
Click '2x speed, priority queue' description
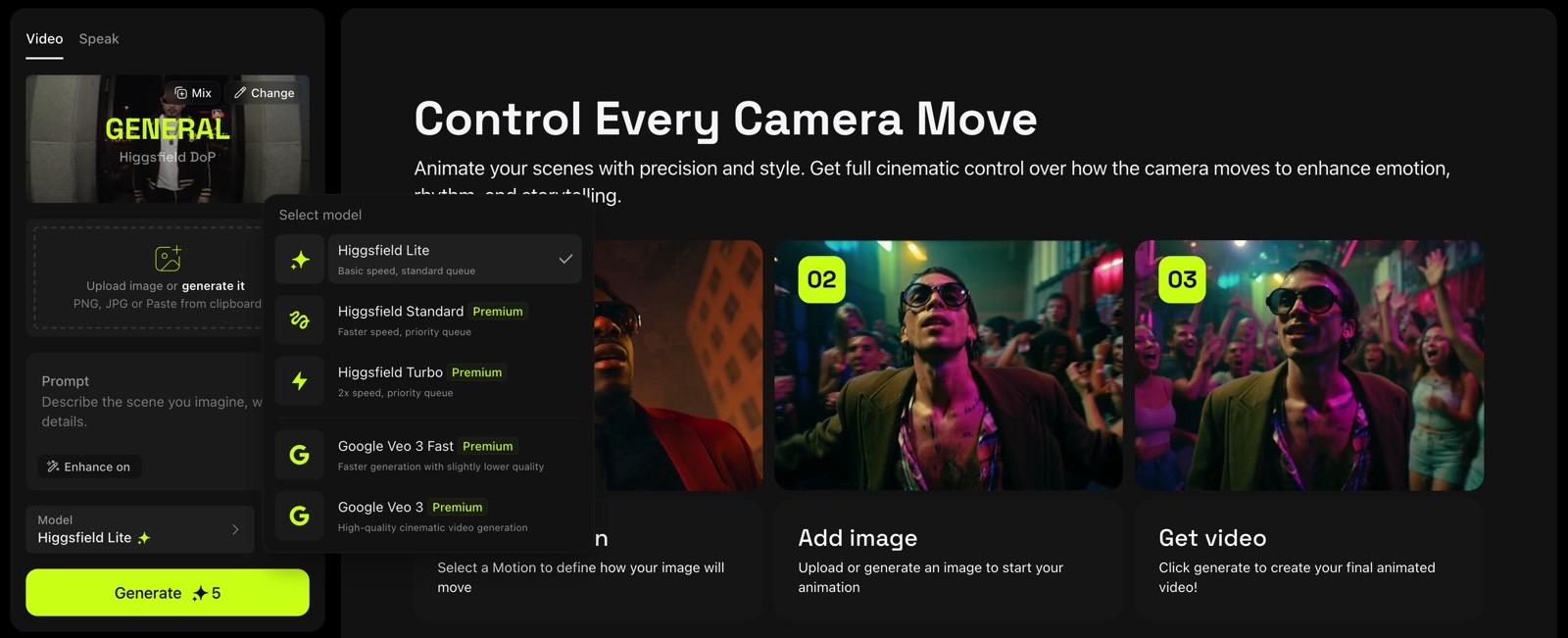tap(396, 393)
